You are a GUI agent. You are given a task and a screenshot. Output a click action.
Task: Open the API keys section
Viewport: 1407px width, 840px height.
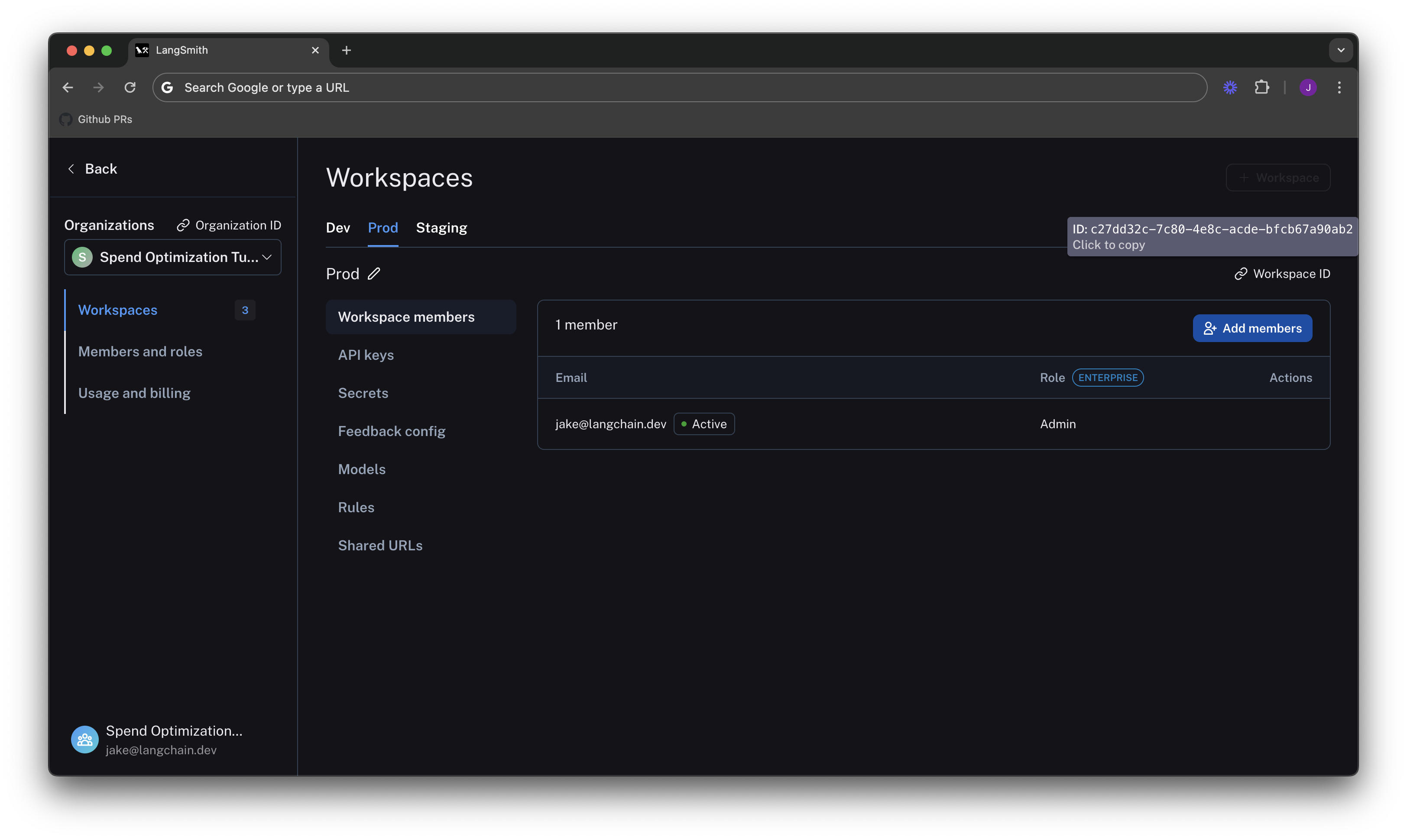point(366,355)
